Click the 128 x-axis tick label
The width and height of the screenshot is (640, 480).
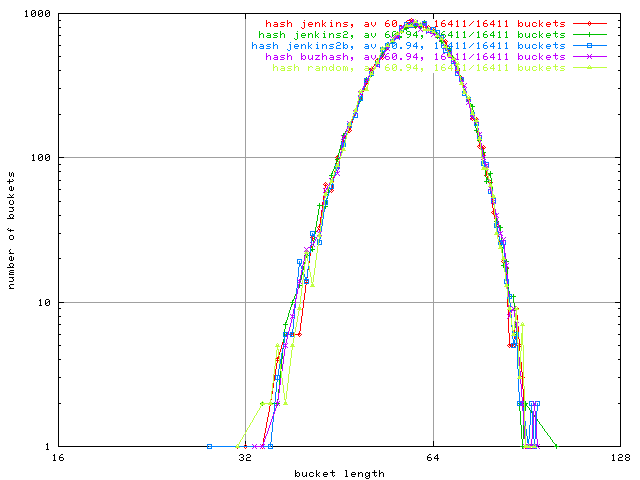[618, 459]
